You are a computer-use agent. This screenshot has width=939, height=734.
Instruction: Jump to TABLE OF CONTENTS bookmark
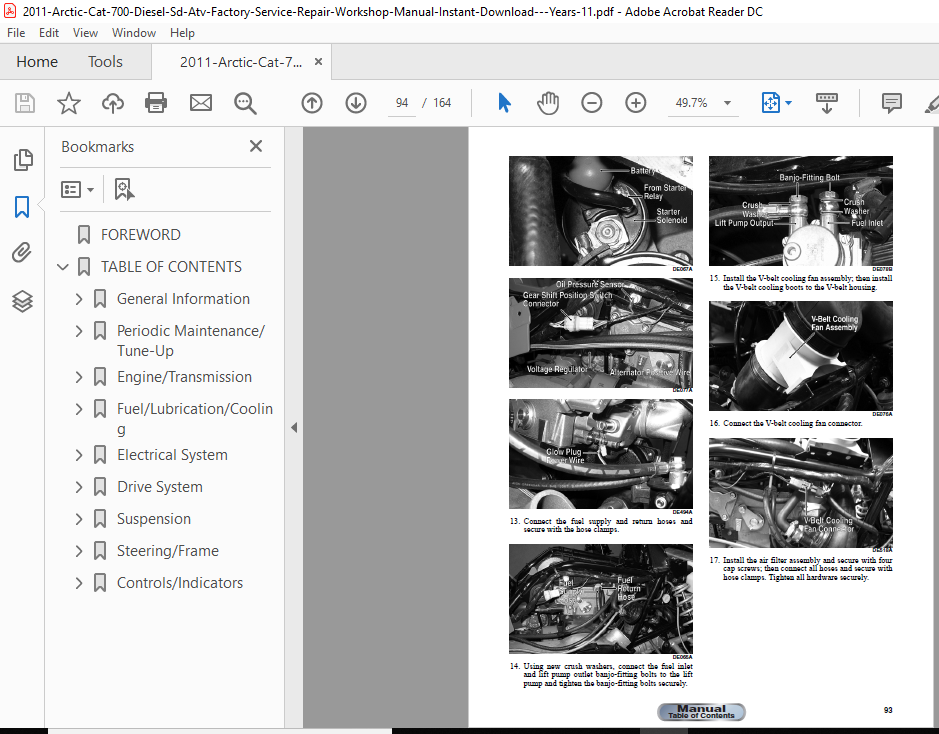tap(171, 267)
